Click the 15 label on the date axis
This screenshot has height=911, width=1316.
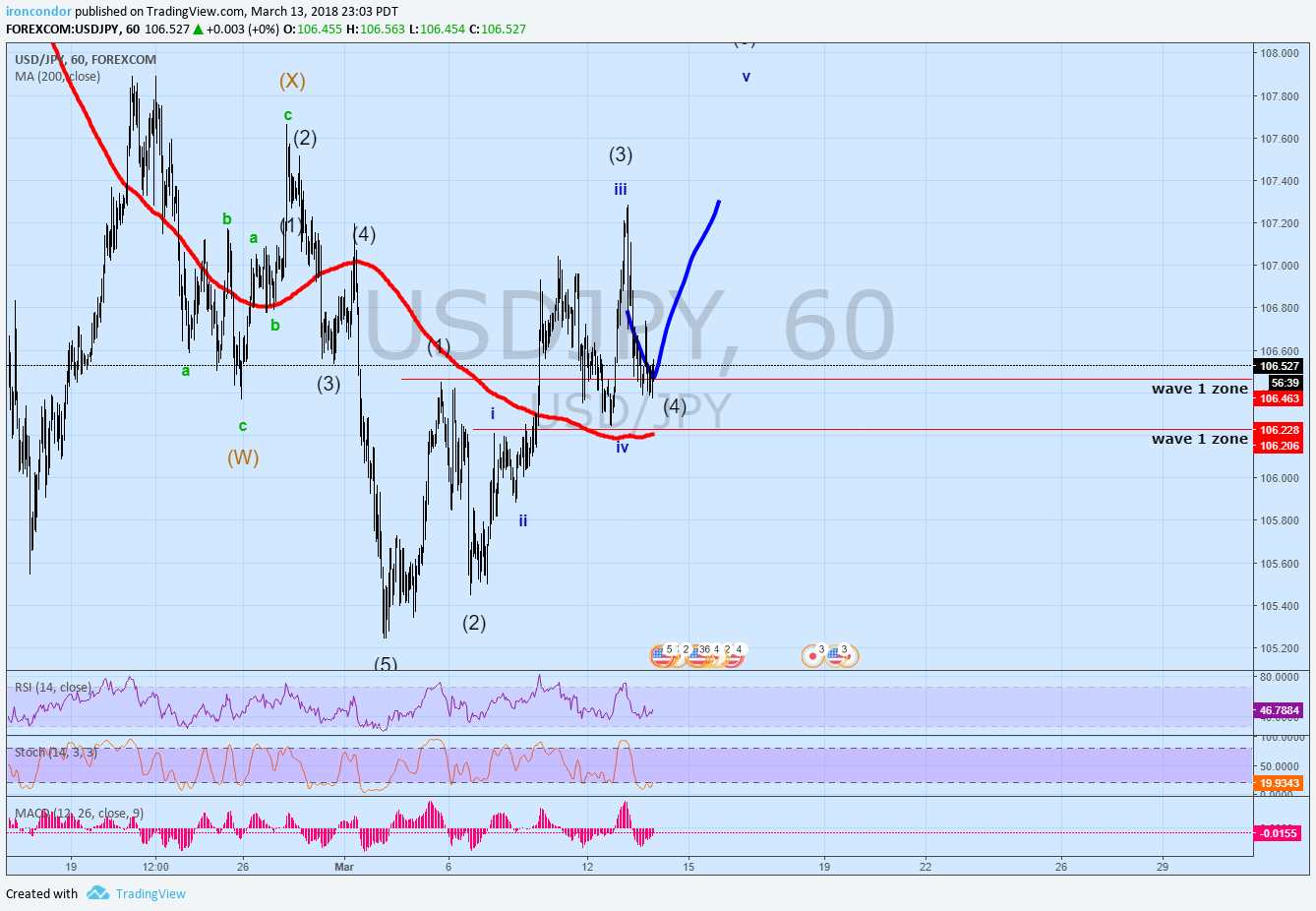688,867
